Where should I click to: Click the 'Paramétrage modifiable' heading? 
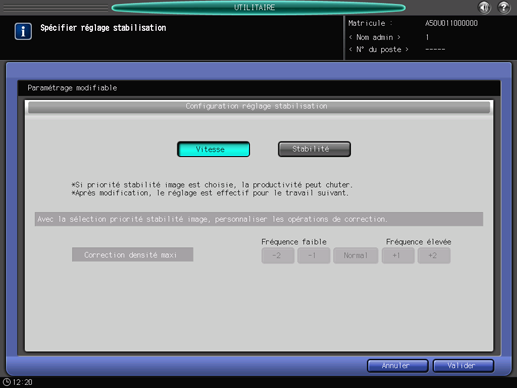click(72, 88)
